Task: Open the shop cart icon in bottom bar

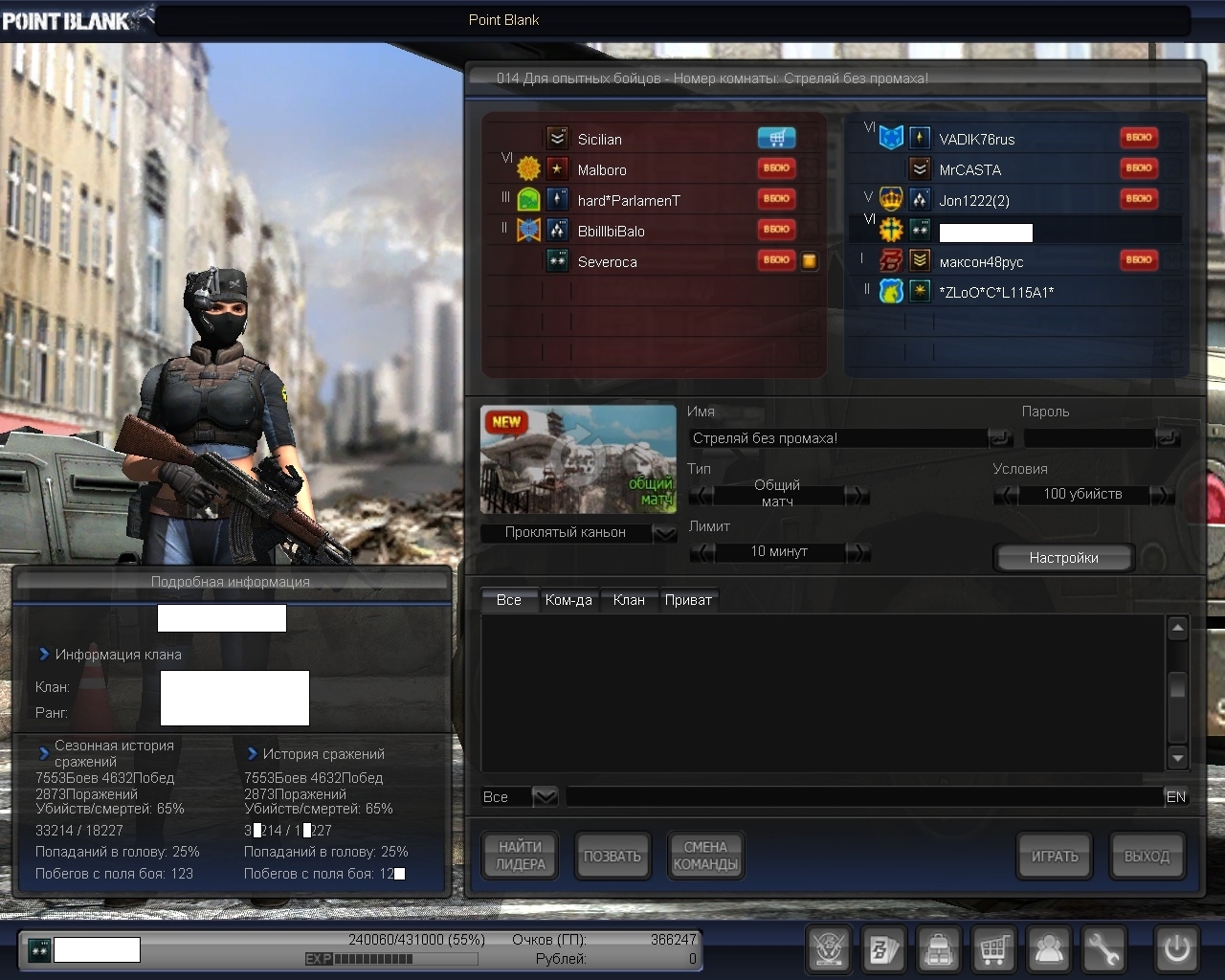Action: tap(993, 949)
